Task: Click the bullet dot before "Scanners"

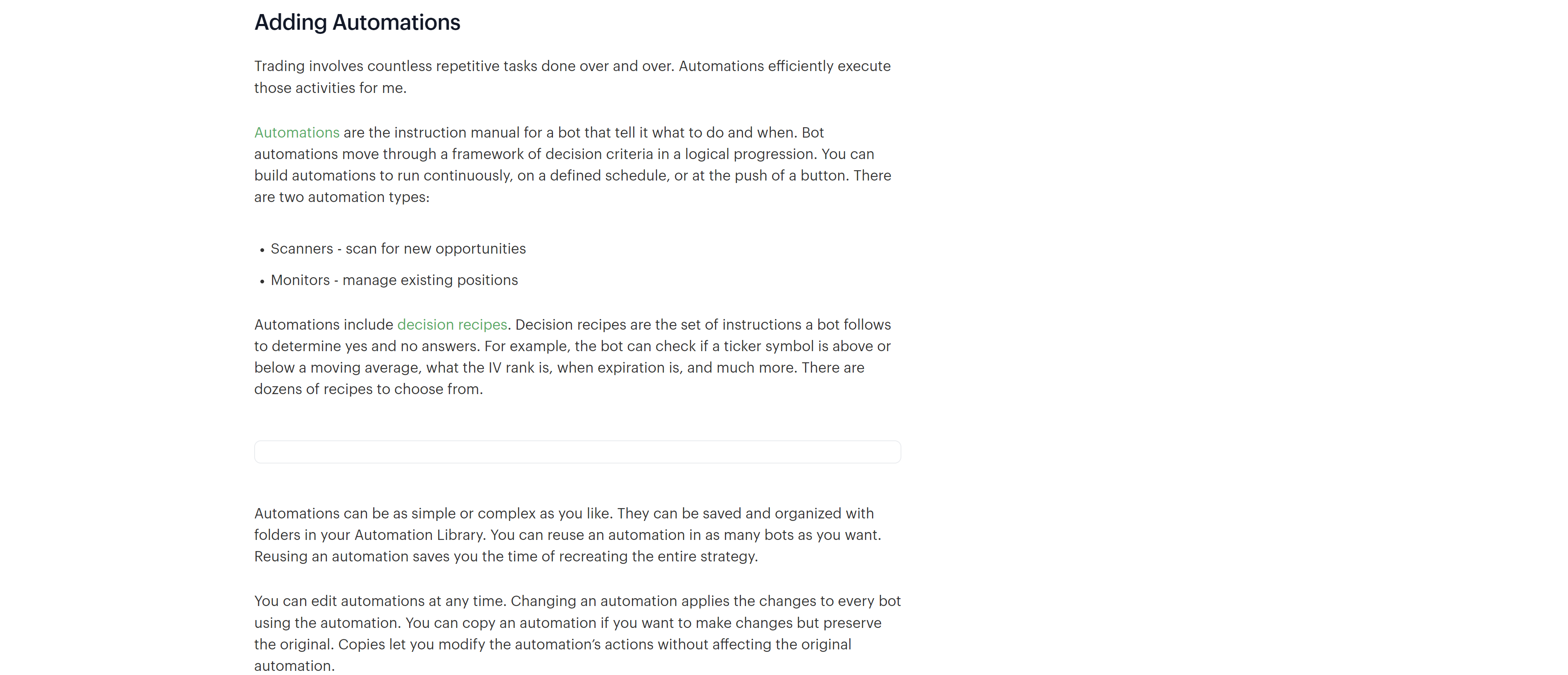Action: [262, 250]
